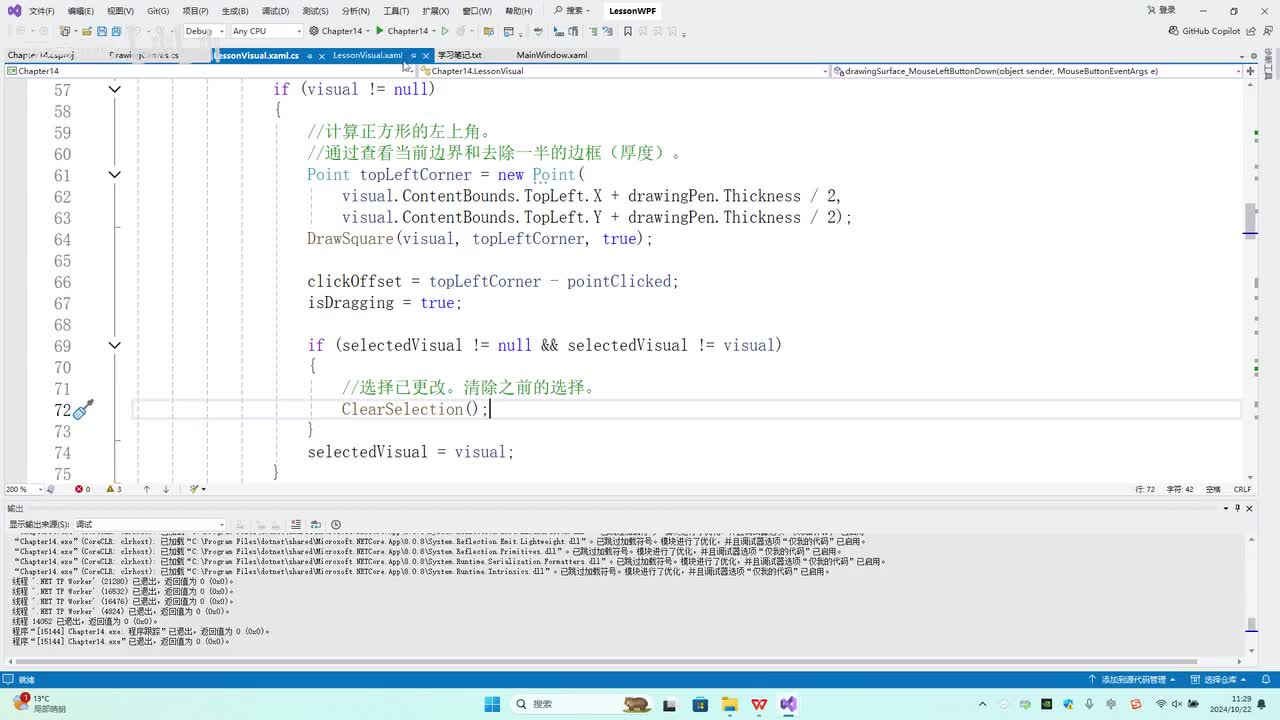Viewport: 1280px width, 720px height.
Task: Open the 工具(T) menu
Action: pos(396,11)
